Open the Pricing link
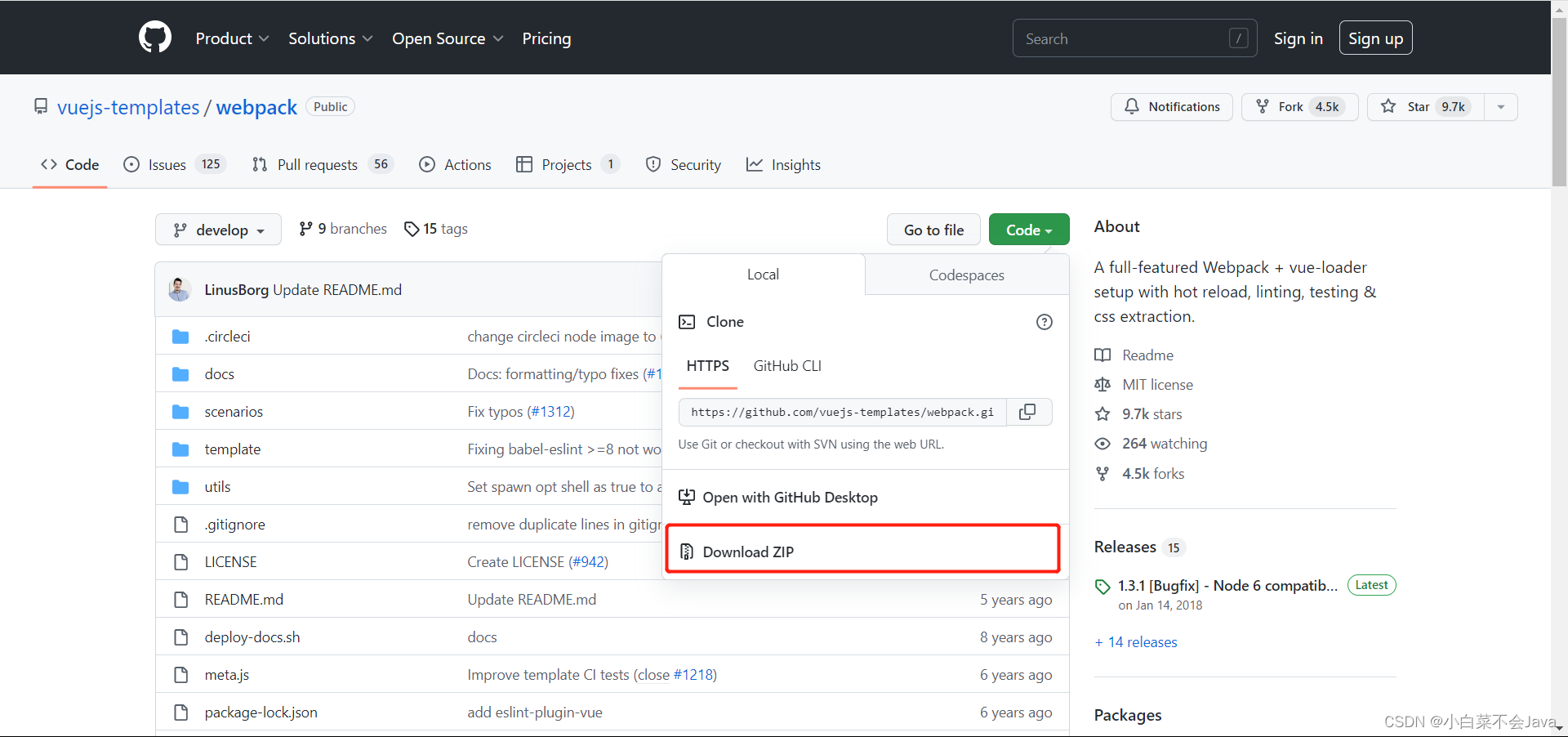 [x=546, y=38]
